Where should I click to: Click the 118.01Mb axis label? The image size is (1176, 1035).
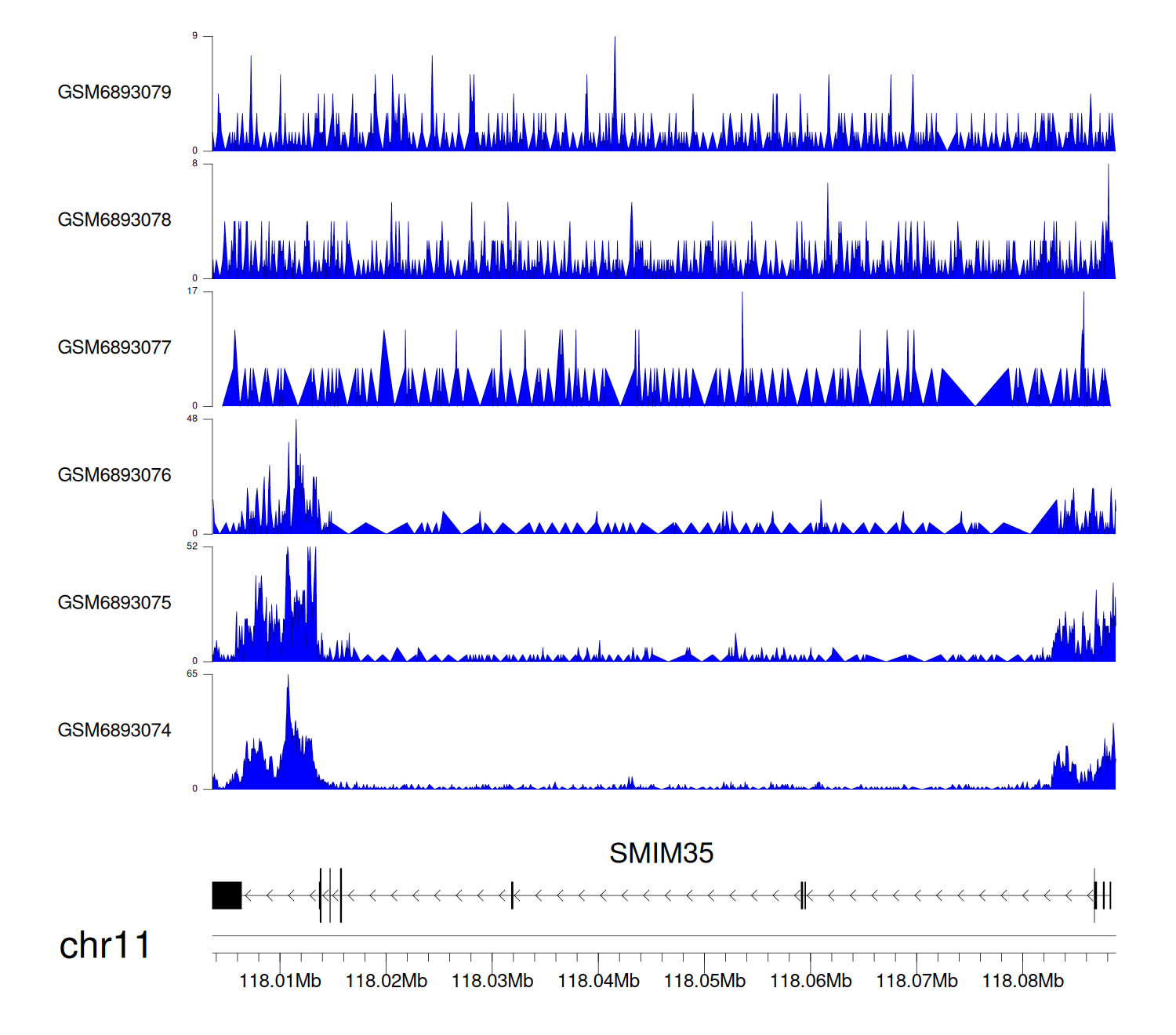[280, 981]
